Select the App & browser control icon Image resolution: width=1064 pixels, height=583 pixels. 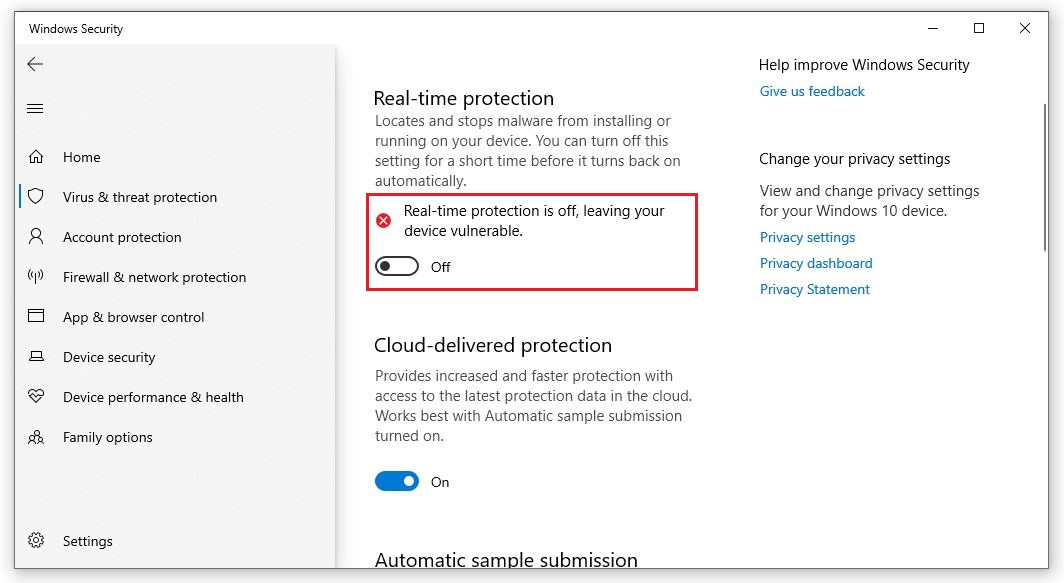[36, 317]
